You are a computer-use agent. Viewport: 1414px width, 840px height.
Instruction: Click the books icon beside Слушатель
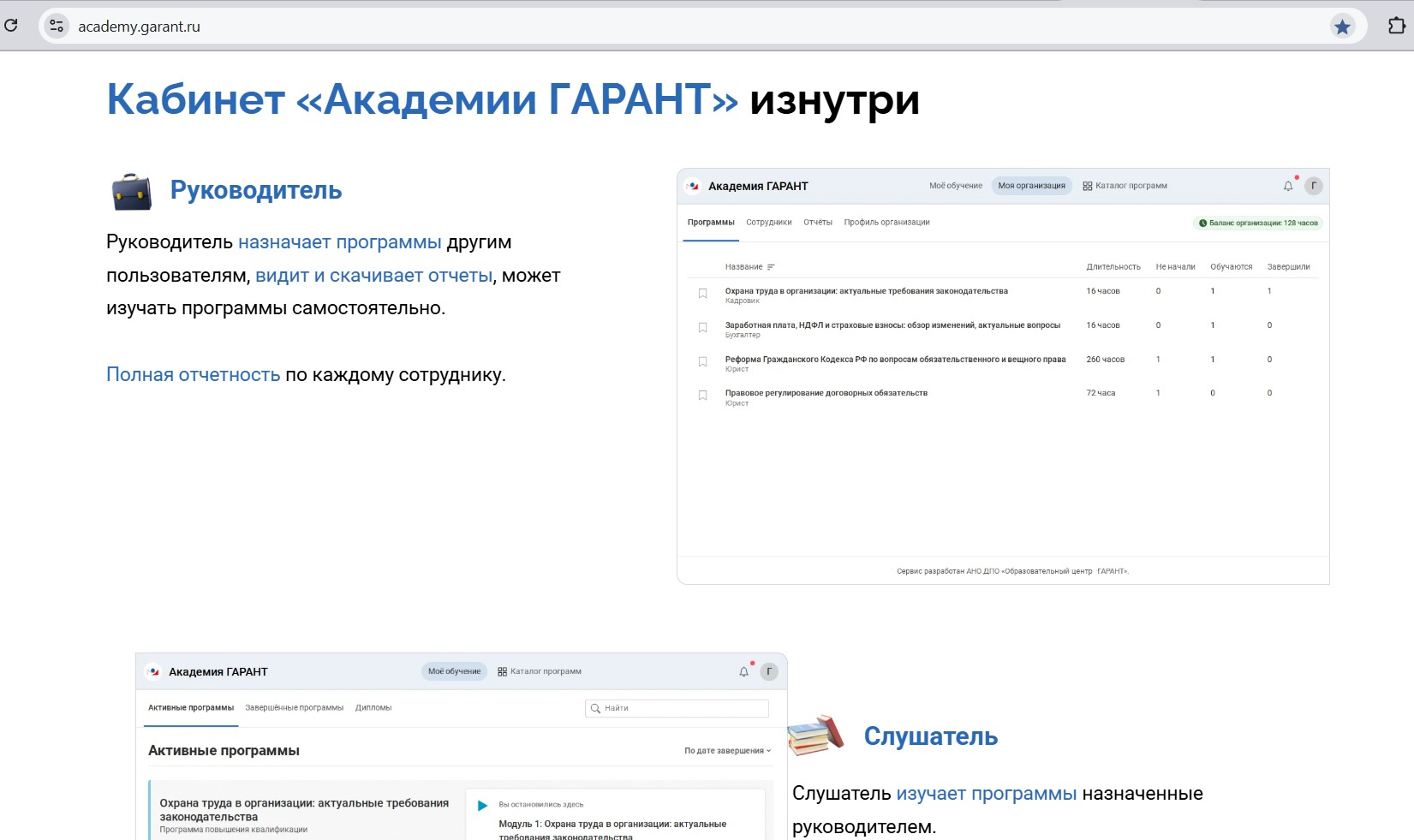pyautogui.click(x=815, y=736)
